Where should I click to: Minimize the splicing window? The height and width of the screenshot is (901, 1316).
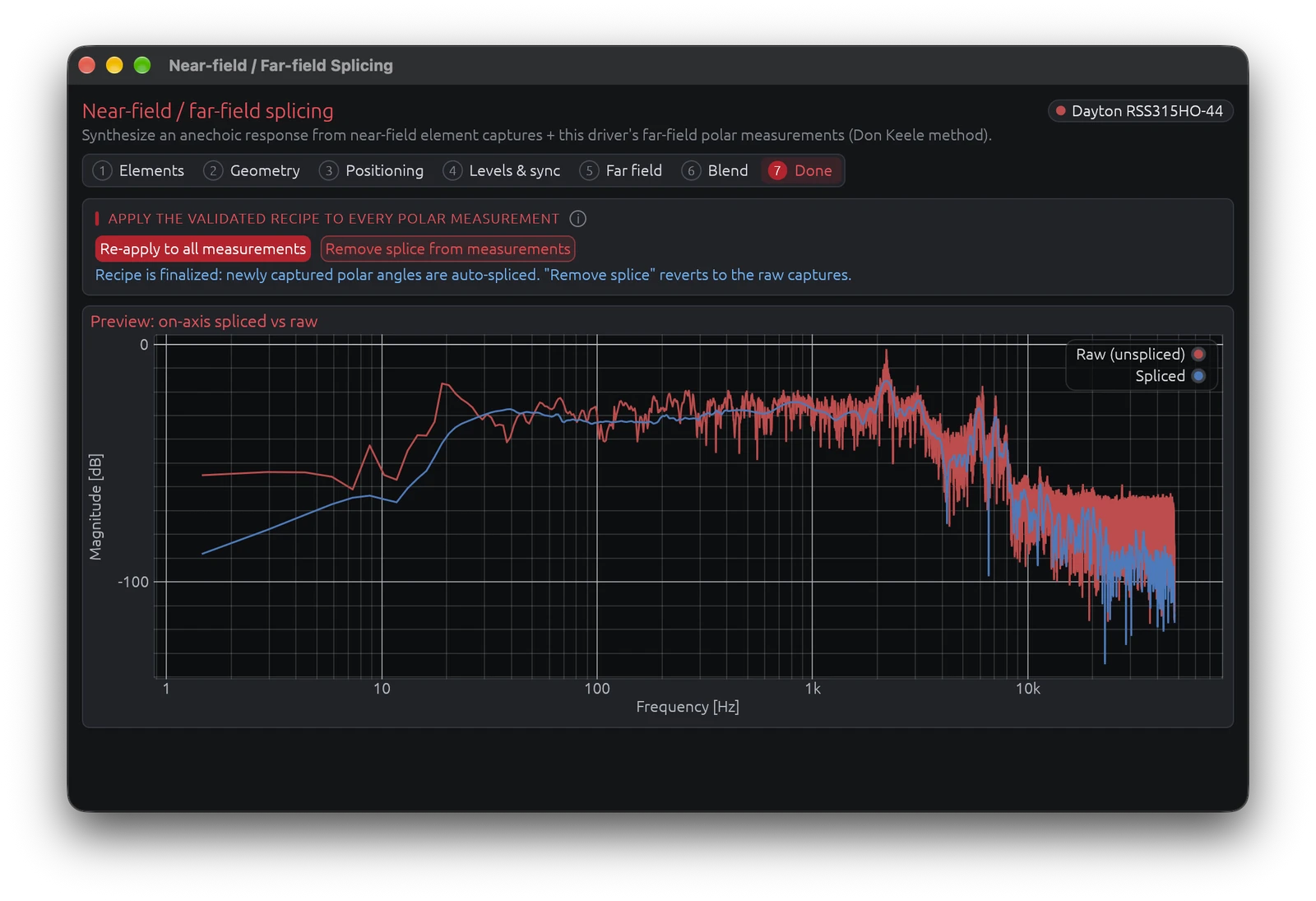pos(114,65)
